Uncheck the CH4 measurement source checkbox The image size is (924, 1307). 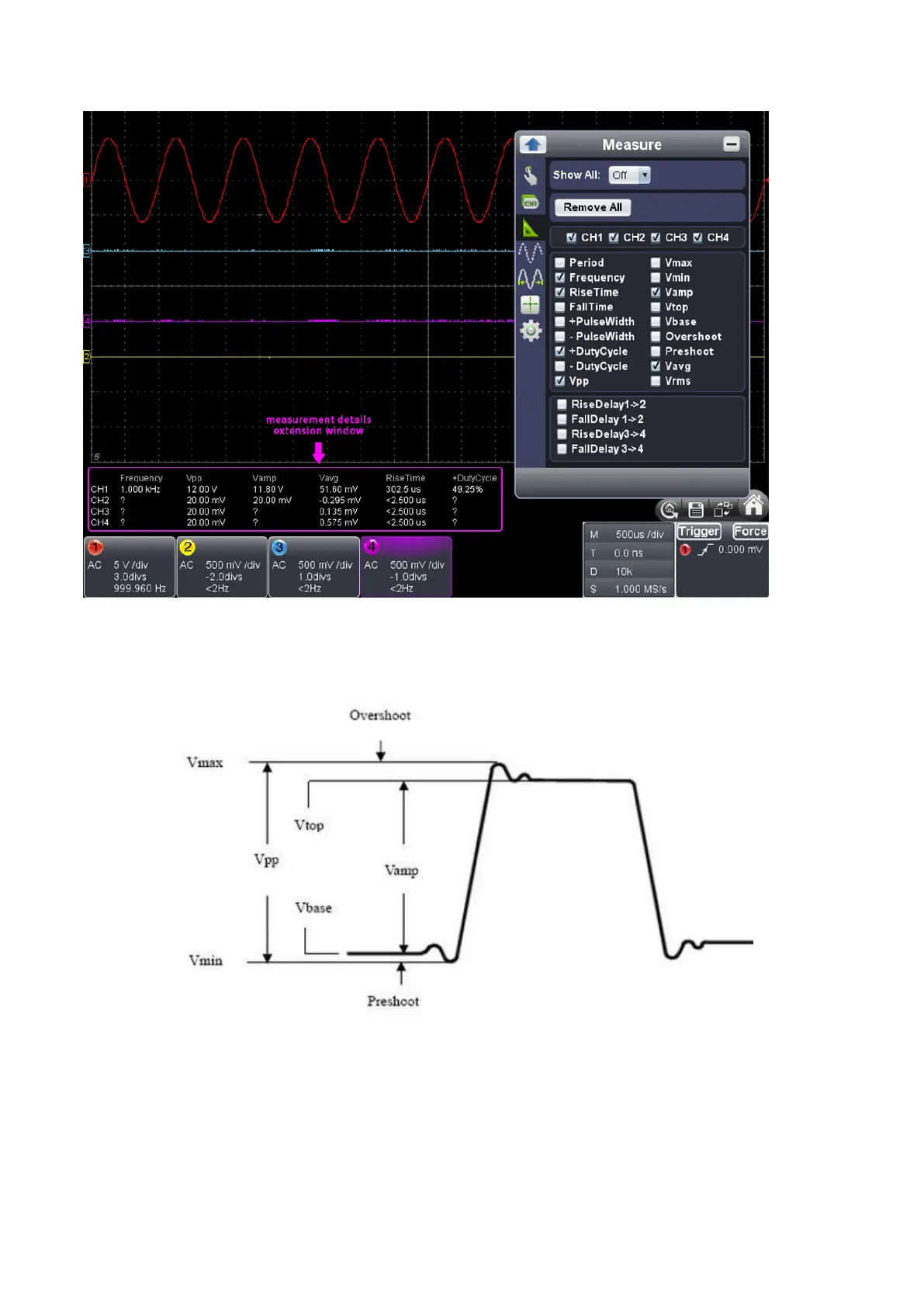[x=697, y=237]
